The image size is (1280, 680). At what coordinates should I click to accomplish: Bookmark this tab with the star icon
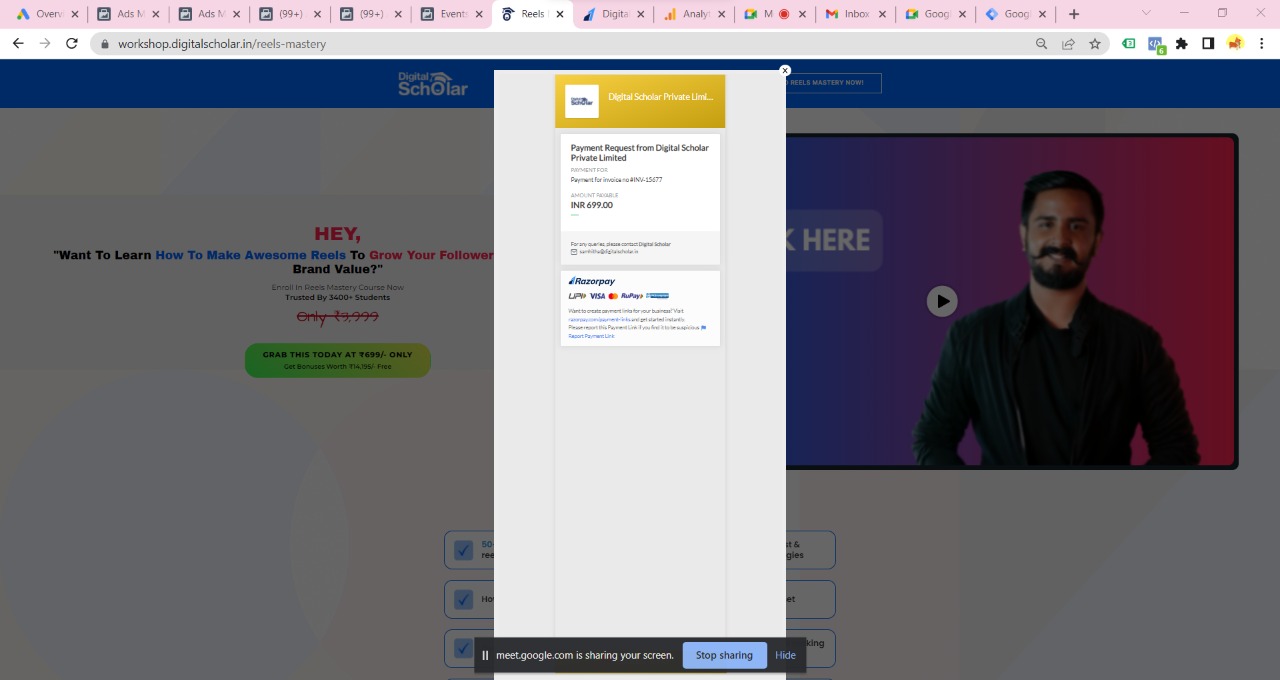(x=1095, y=44)
